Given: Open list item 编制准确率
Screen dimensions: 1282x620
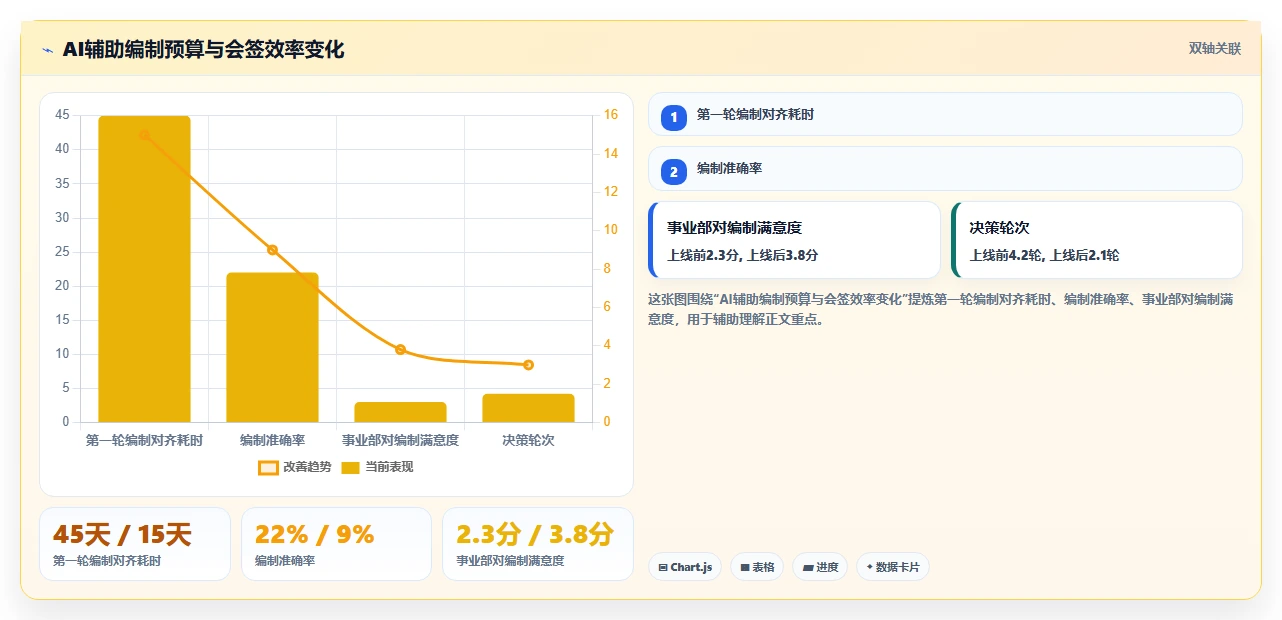Looking at the screenshot, I should (x=945, y=168).
